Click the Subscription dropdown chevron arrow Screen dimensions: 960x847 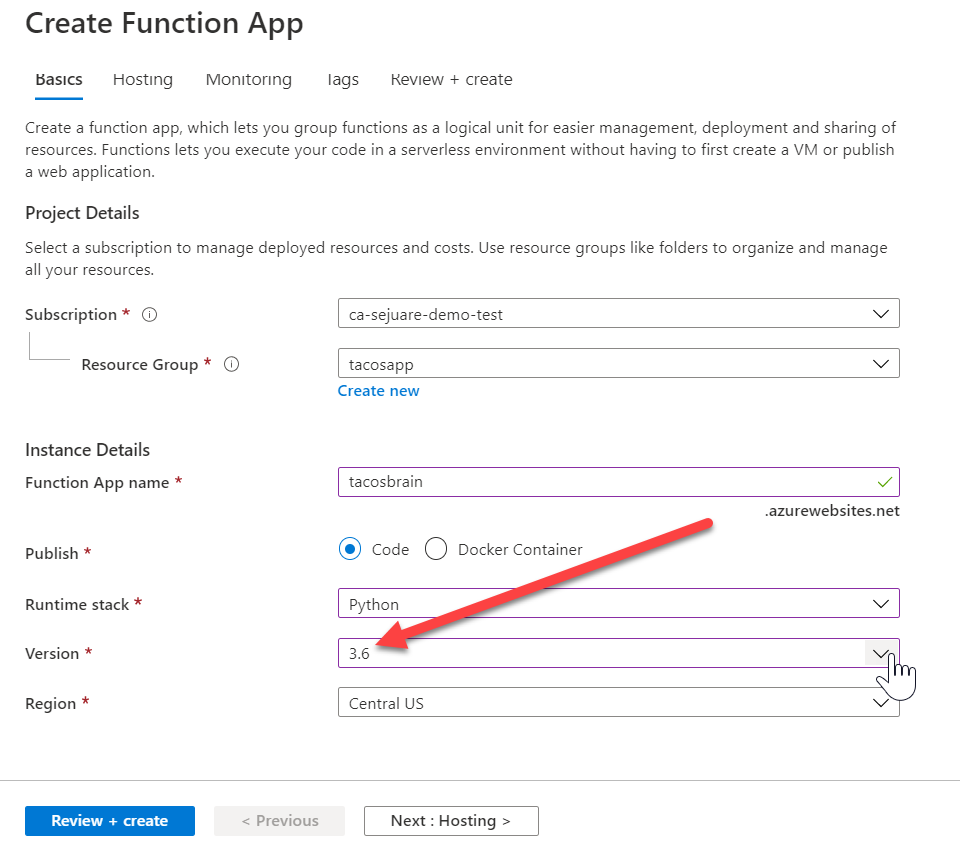[x=881, y=313]
